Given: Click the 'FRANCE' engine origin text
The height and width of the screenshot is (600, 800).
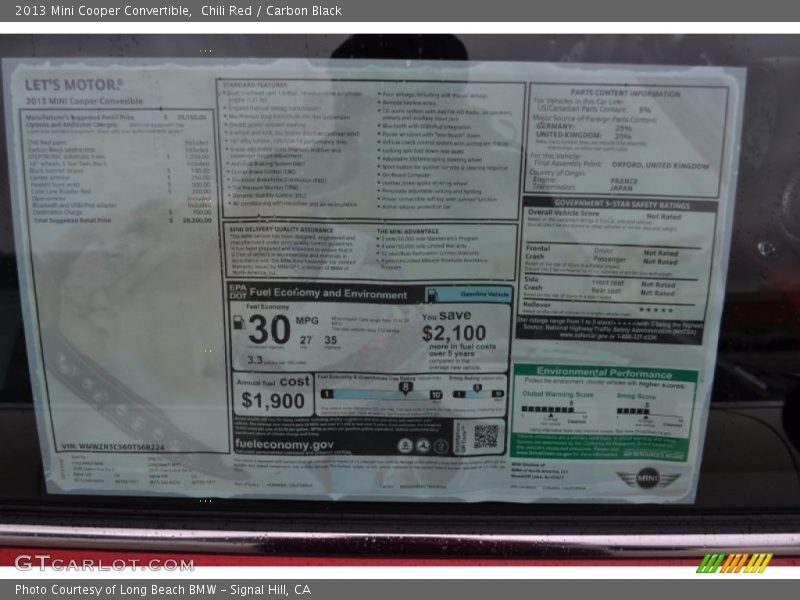Looking at the screenshot, I should [624, 181].
